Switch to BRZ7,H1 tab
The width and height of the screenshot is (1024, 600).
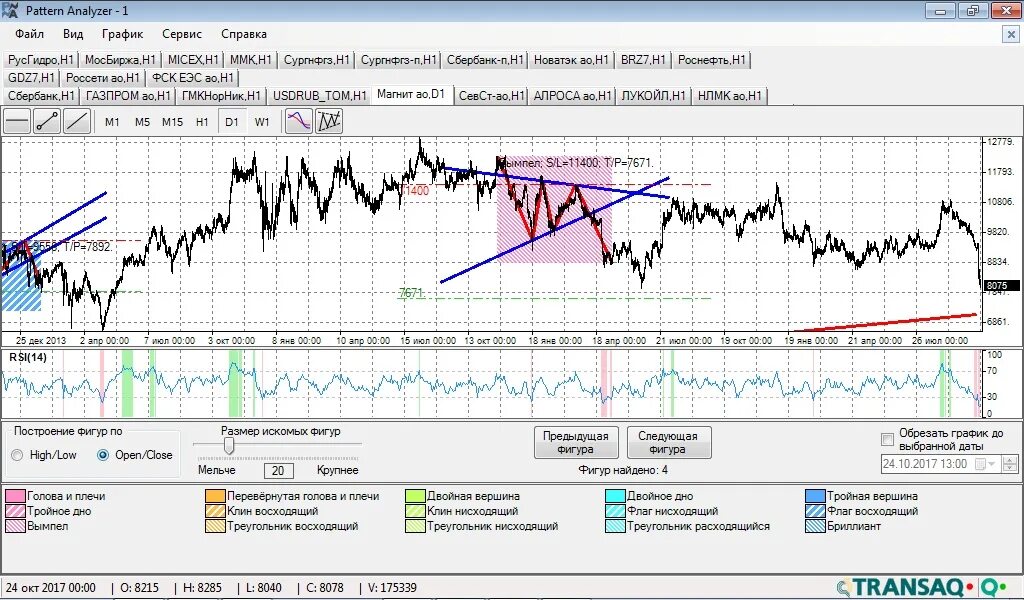(x=643, y=60)
